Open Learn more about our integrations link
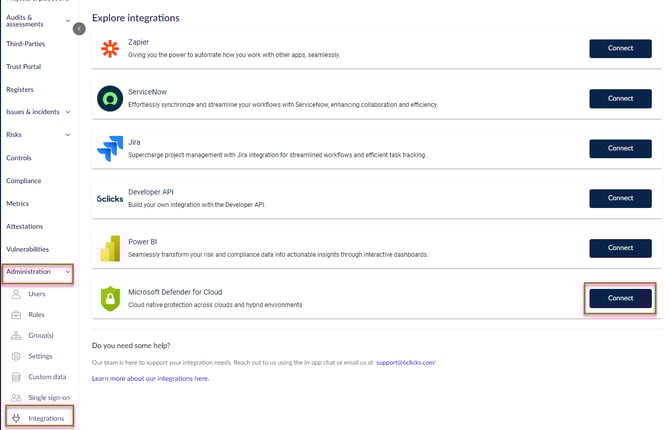Image resolution: width=670 pixels, height=430 pixels. 150,379
